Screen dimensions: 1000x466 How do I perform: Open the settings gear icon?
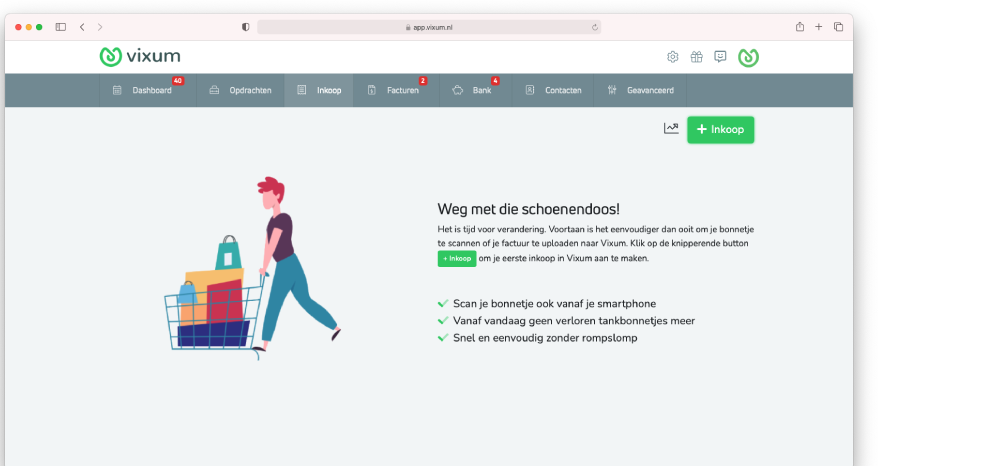673,57
